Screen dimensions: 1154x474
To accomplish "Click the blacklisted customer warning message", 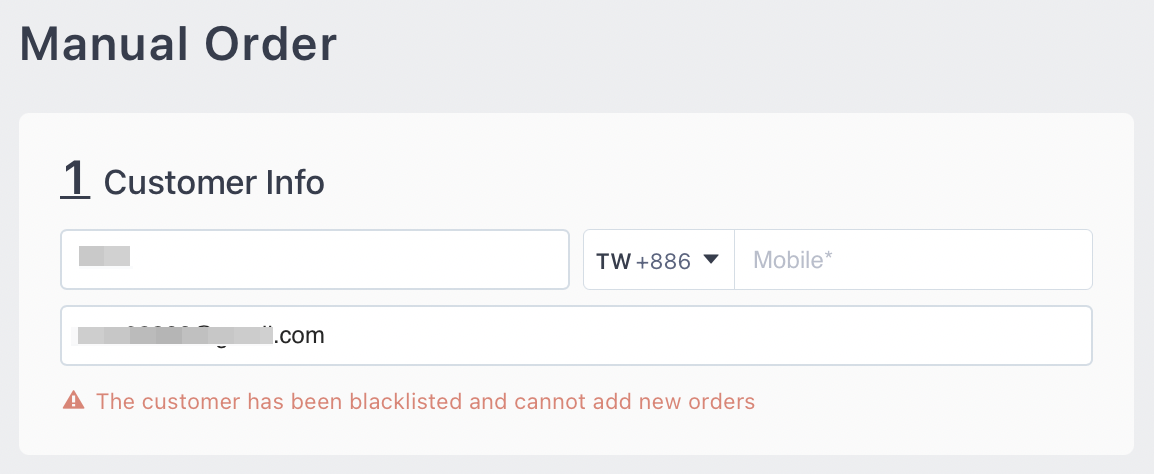I will [425, 402].
